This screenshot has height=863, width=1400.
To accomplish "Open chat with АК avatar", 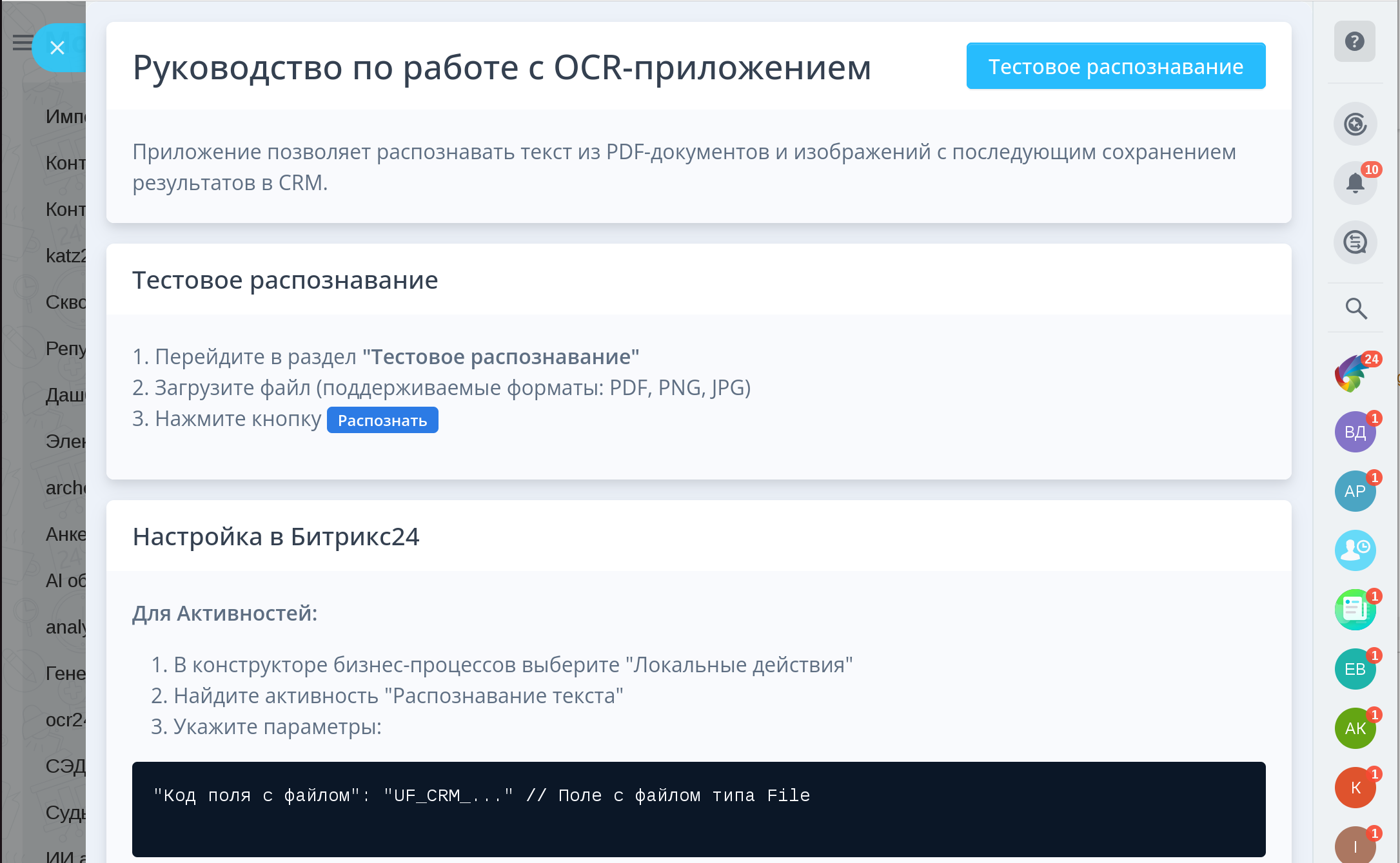I will point(1355,728).
